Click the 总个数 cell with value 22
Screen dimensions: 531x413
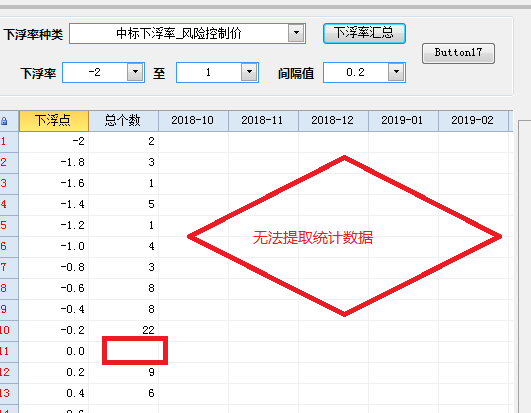(x=124, y=330)
